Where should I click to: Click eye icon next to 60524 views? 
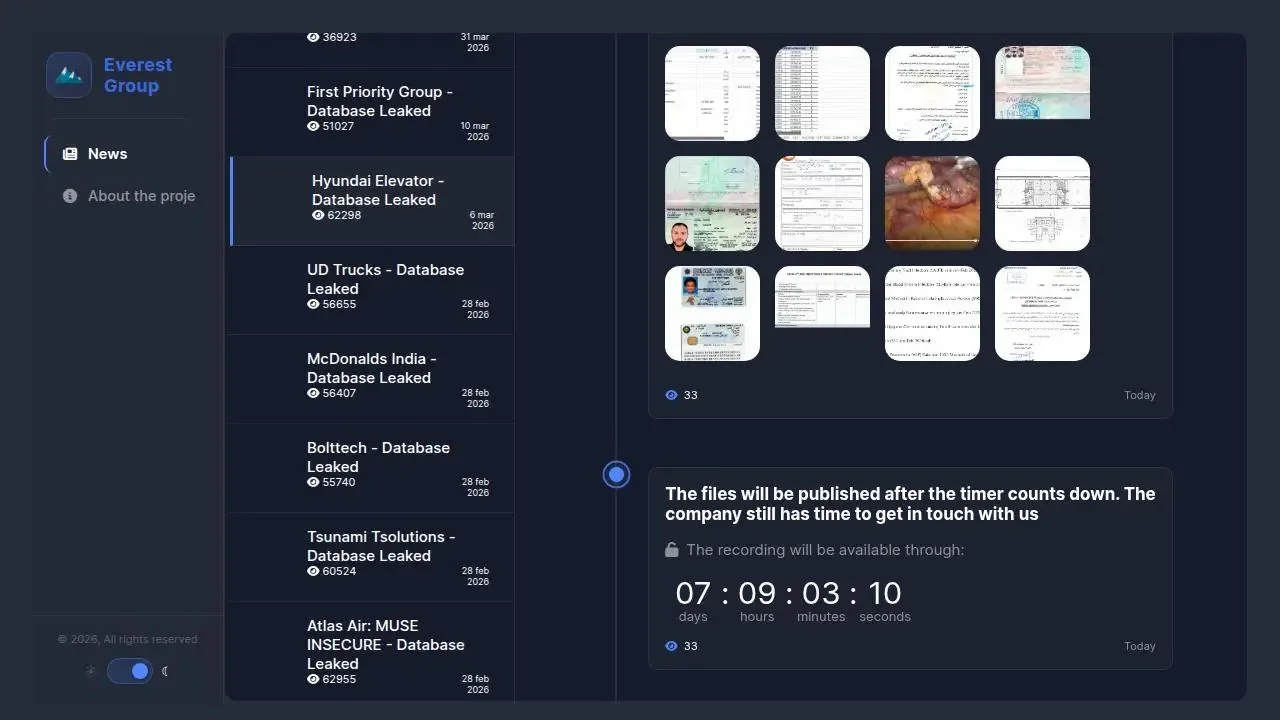pos(313,571)
